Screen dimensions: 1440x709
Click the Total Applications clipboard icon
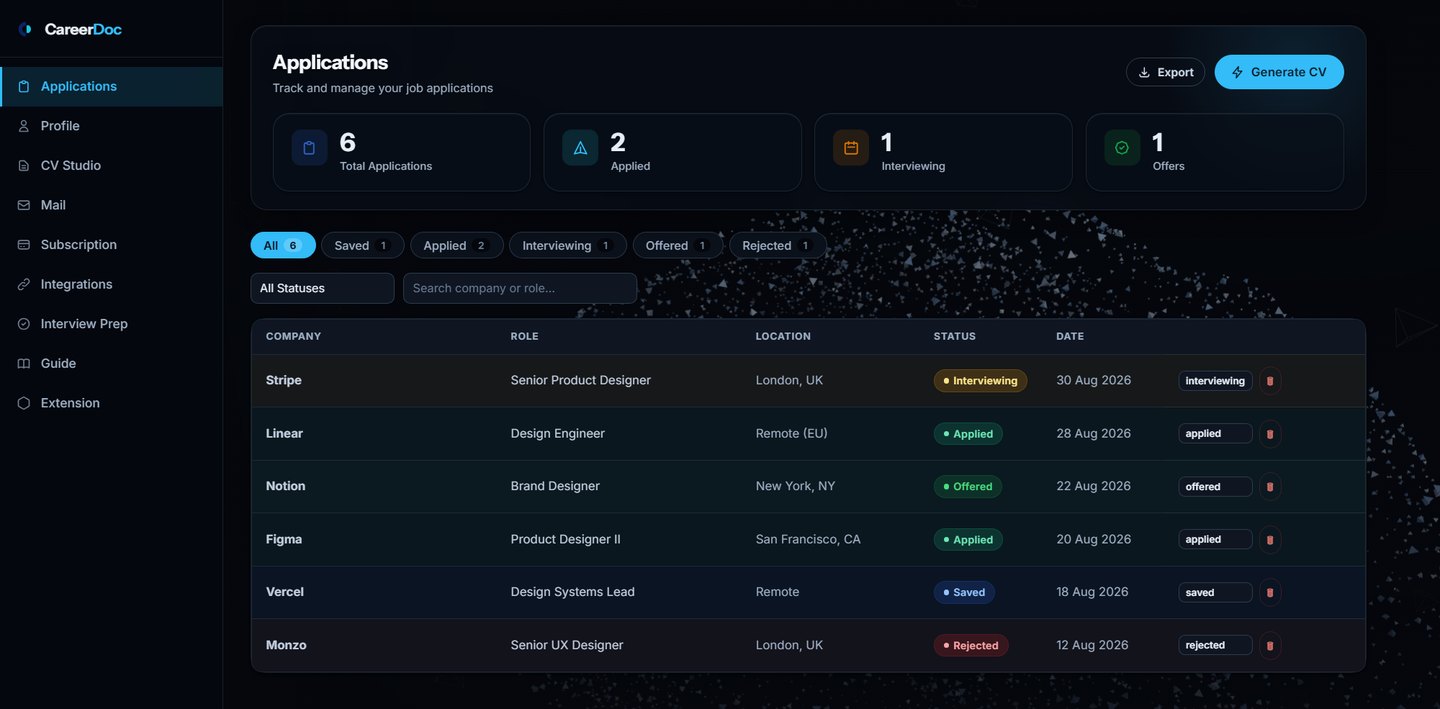tap(309, 148)
